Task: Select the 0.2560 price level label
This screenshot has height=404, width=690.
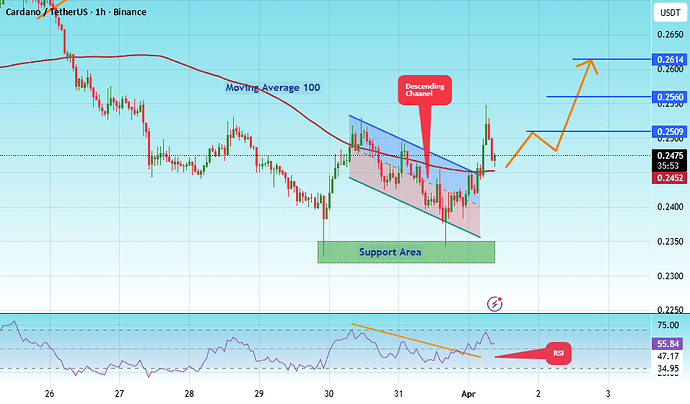Action: (x=669, y=97)
